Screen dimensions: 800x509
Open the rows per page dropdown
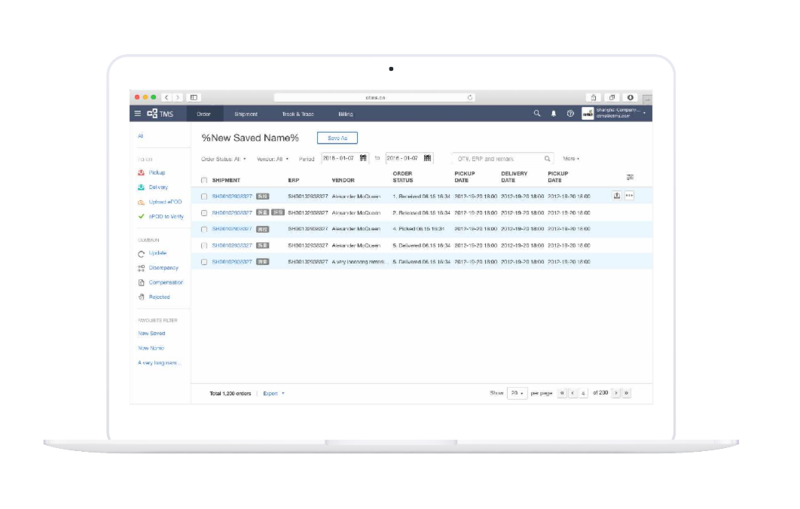click(x=516, y=393)
